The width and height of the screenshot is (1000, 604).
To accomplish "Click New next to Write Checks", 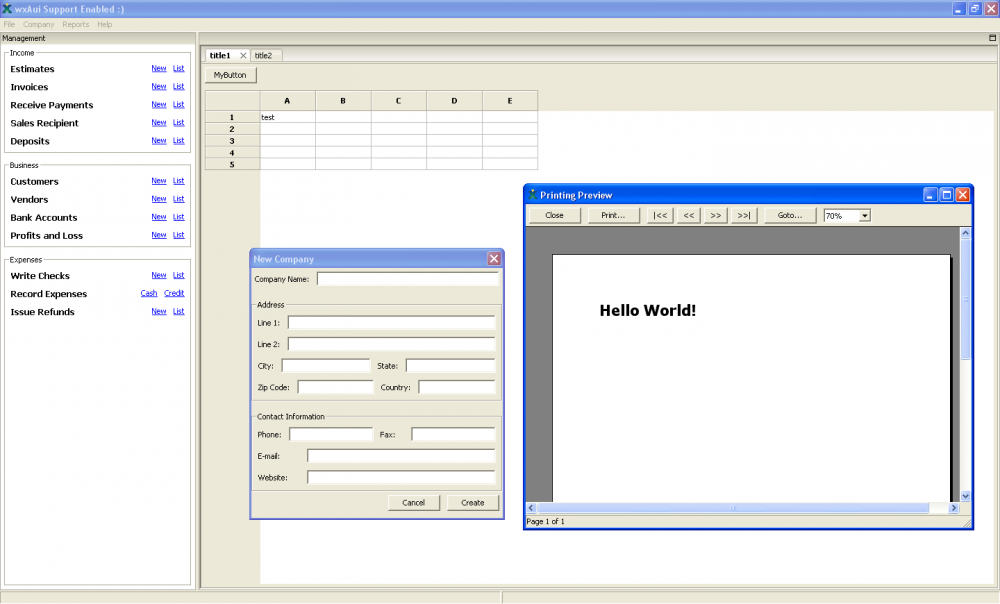I will tap(159, 276).
